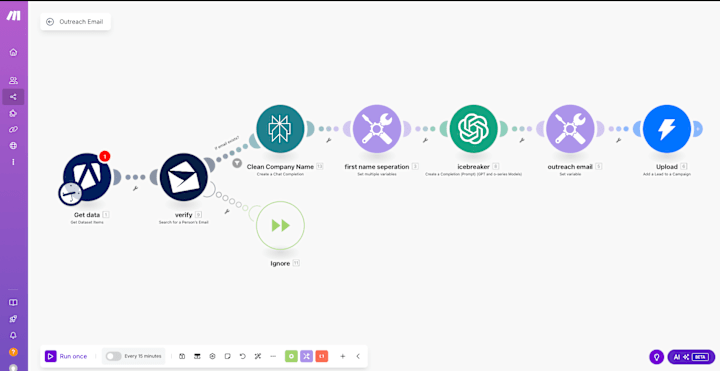
Task: Open the What's new rocket icon in the sidebar
Action: (13, 319)
